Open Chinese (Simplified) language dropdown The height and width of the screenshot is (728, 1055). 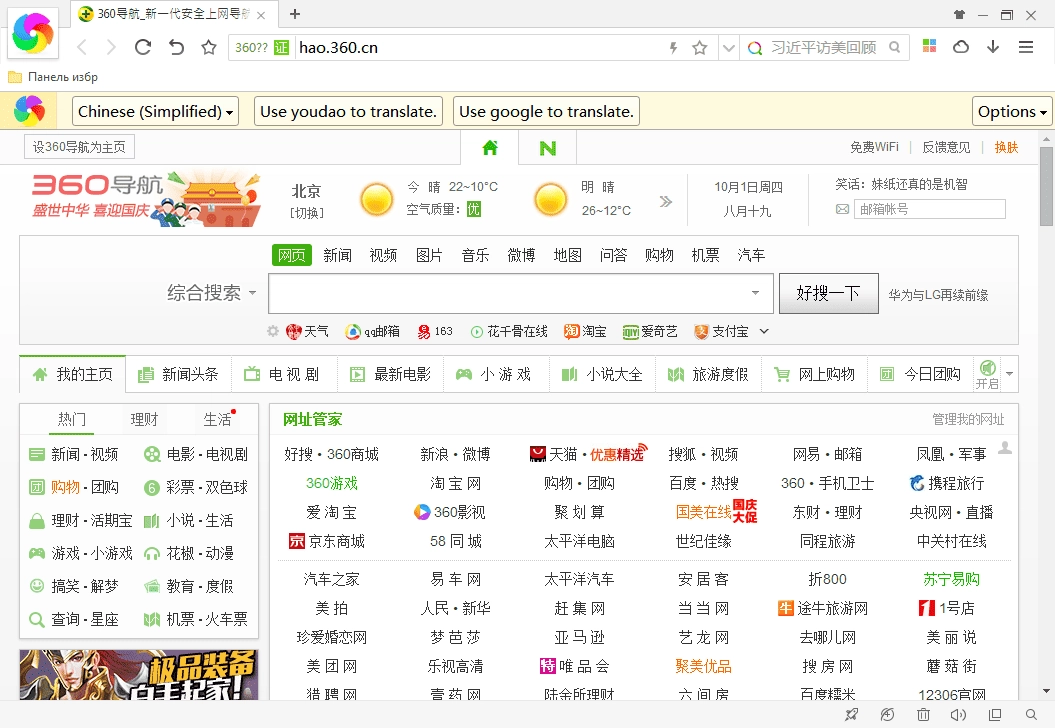click(155, 111)
